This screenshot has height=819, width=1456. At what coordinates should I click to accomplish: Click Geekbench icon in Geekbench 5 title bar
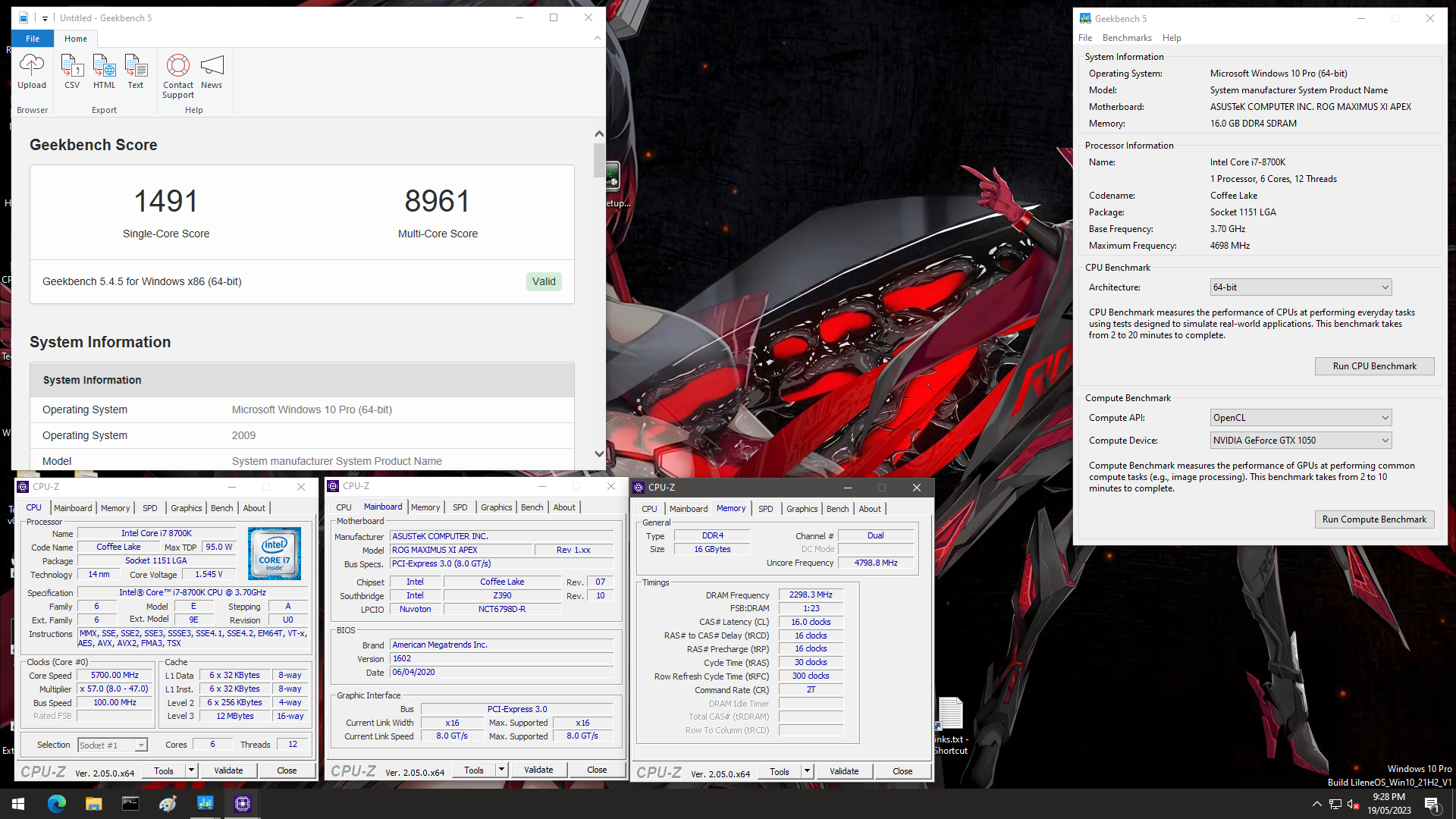[1085, 18]
